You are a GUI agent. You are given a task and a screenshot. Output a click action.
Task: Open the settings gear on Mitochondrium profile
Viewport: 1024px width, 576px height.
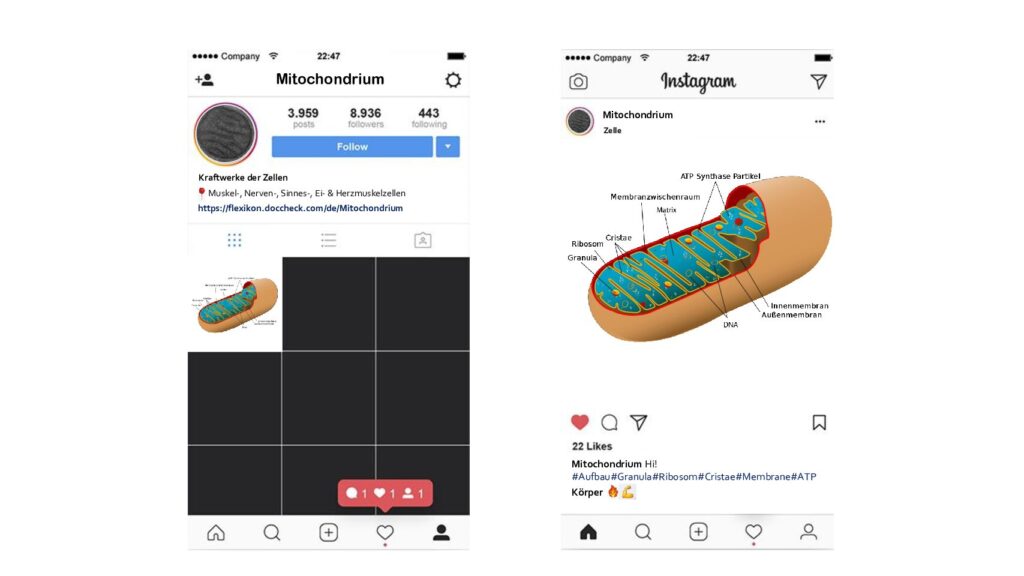click(x=453, y=80)
